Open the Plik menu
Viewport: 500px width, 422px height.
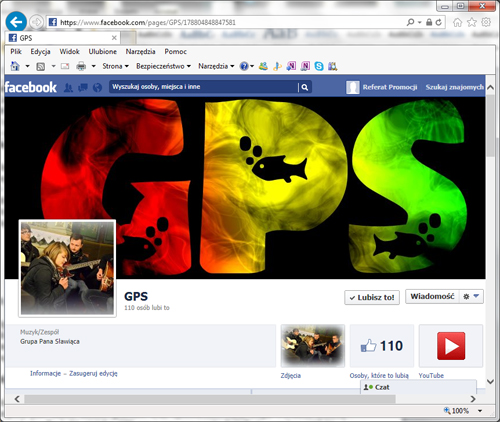[16, 52]
